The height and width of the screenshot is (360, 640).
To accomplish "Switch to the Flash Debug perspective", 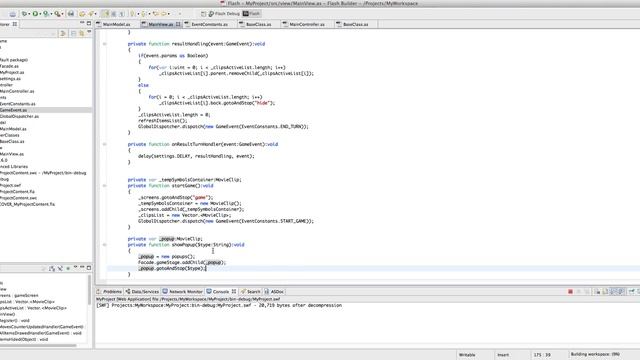I will coord(224,14).
